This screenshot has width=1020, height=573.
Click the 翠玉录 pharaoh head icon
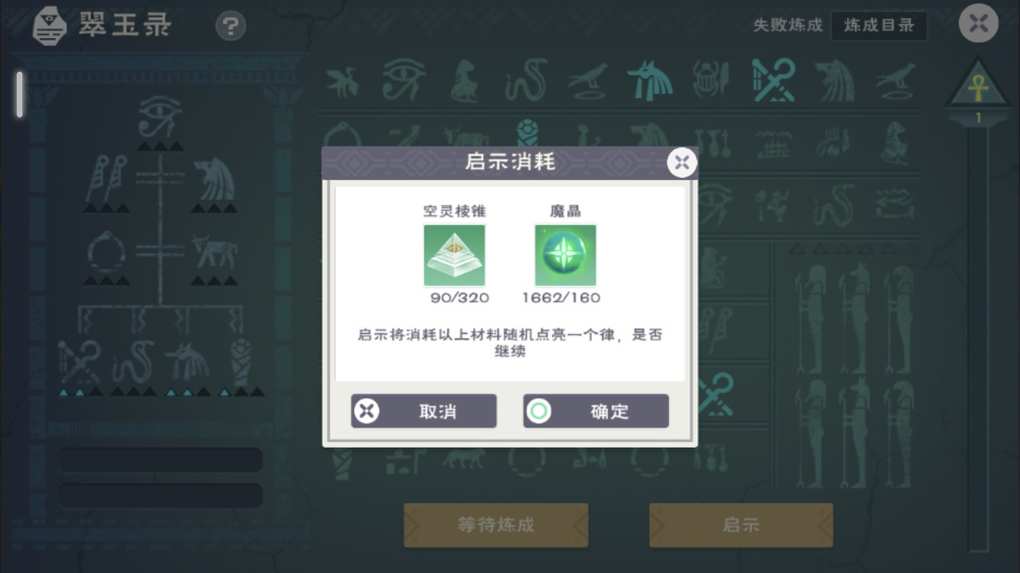coord(49,26)
